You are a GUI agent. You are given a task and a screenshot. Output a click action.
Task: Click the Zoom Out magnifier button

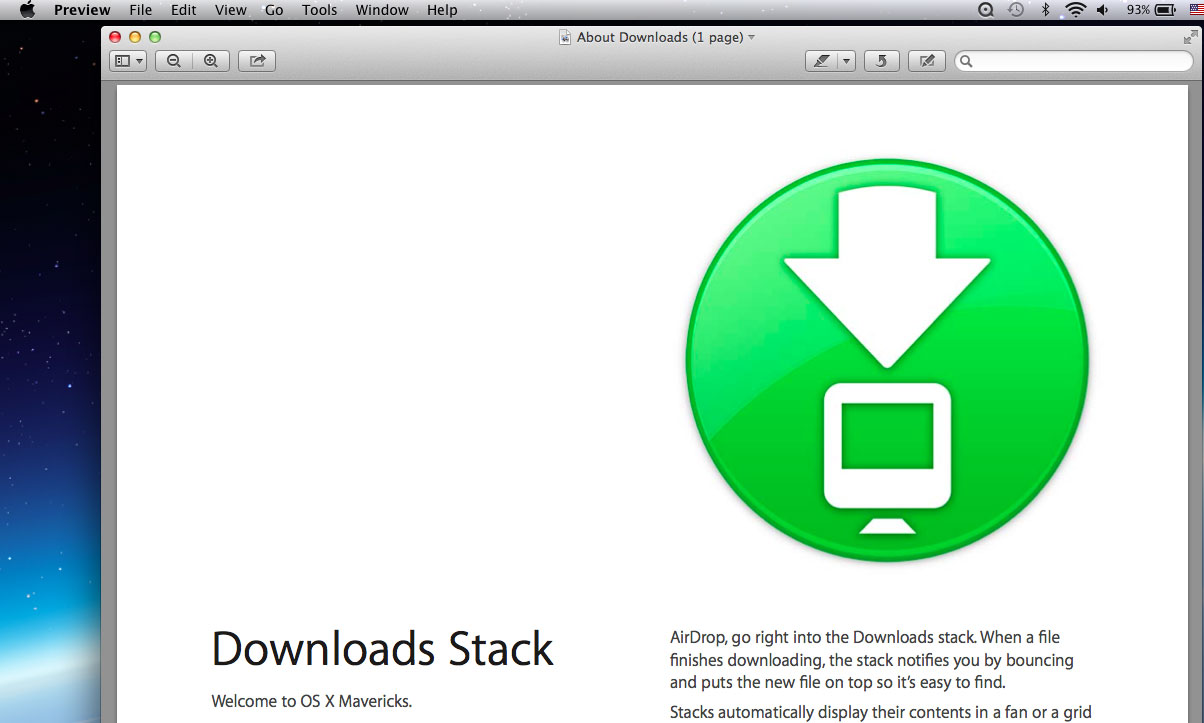(174, 61)
